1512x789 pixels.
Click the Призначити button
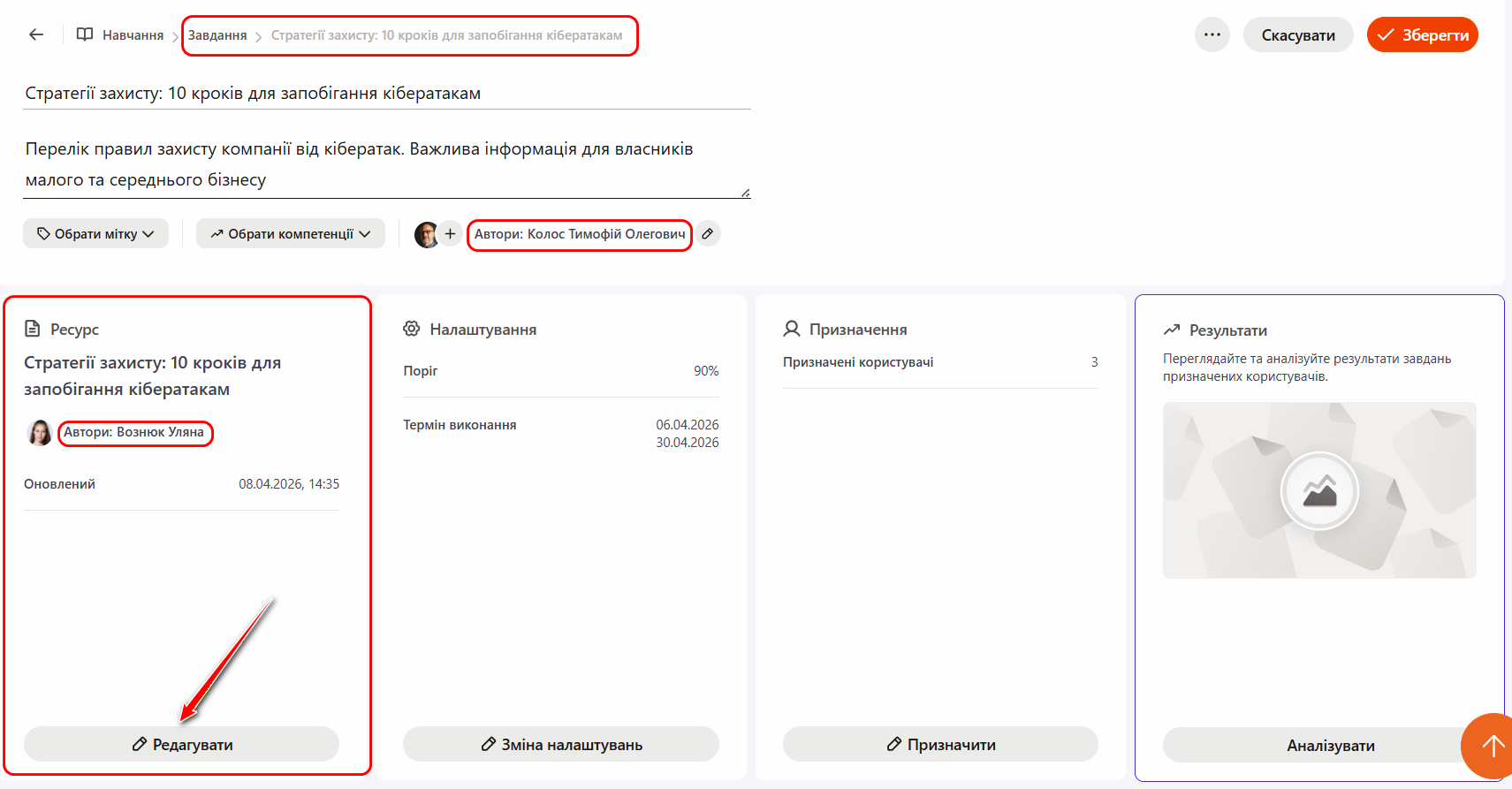940,745
